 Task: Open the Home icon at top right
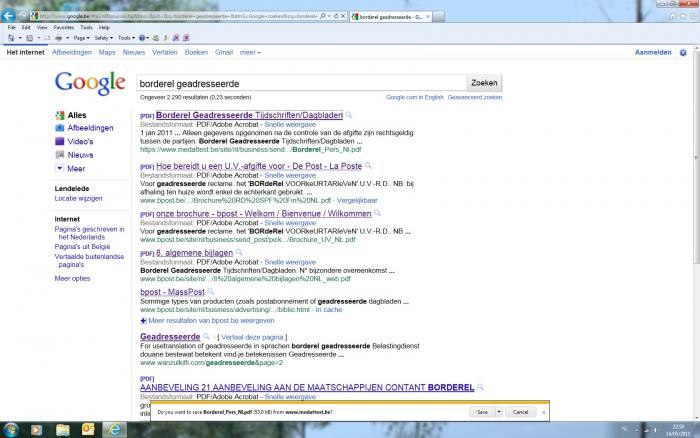point(673,16)
